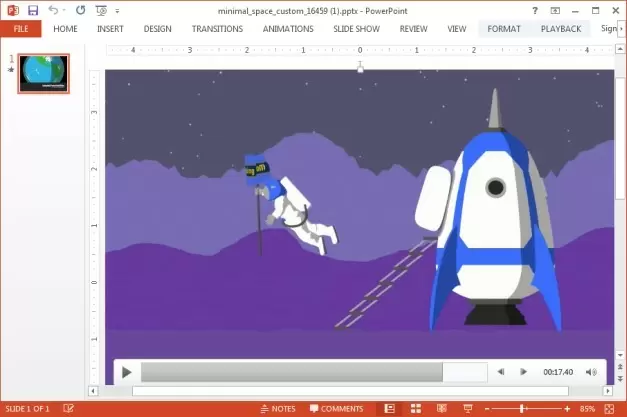
Task: Switch to the Playback tab
Action: click(560, 29)
